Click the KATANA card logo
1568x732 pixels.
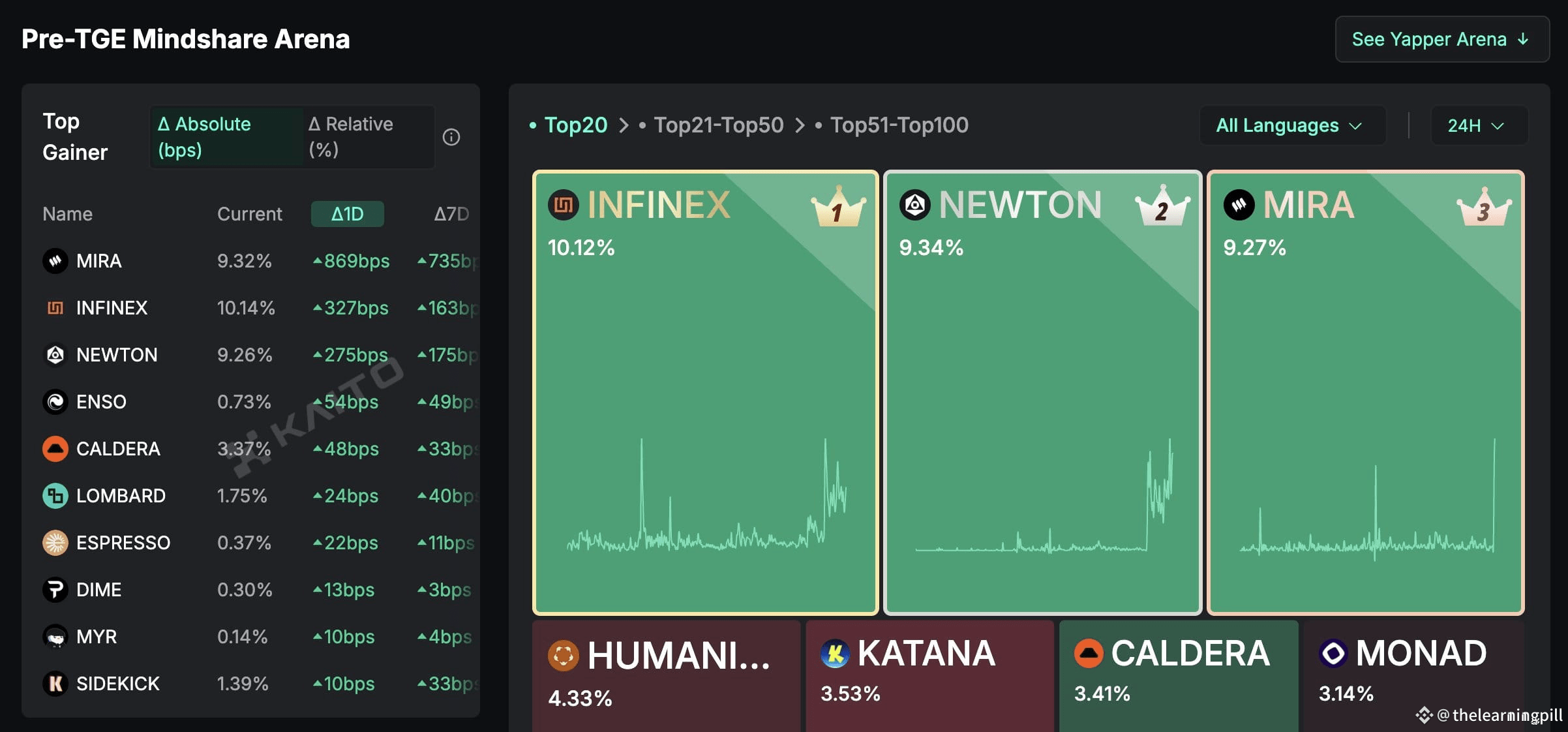coord(835,653)
